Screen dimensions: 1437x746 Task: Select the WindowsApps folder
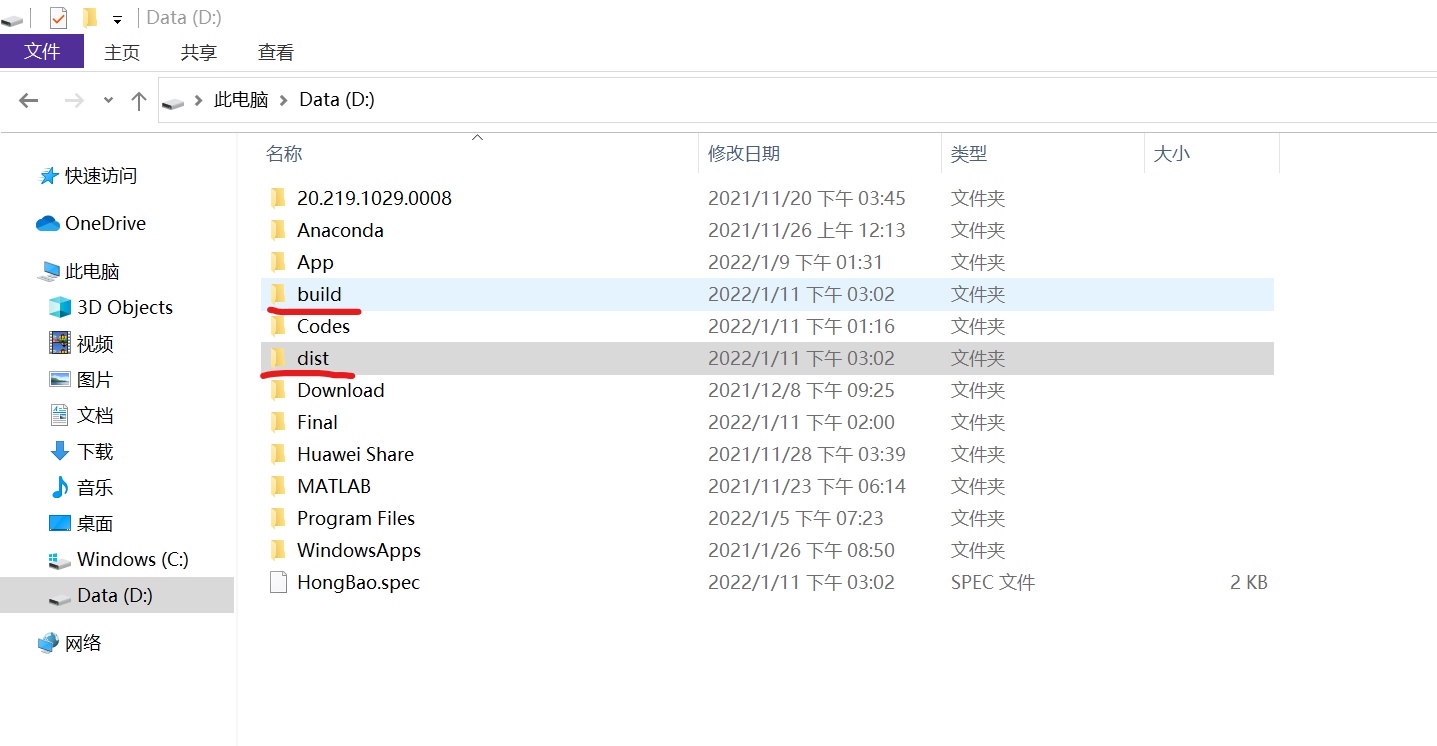point(358,550)
